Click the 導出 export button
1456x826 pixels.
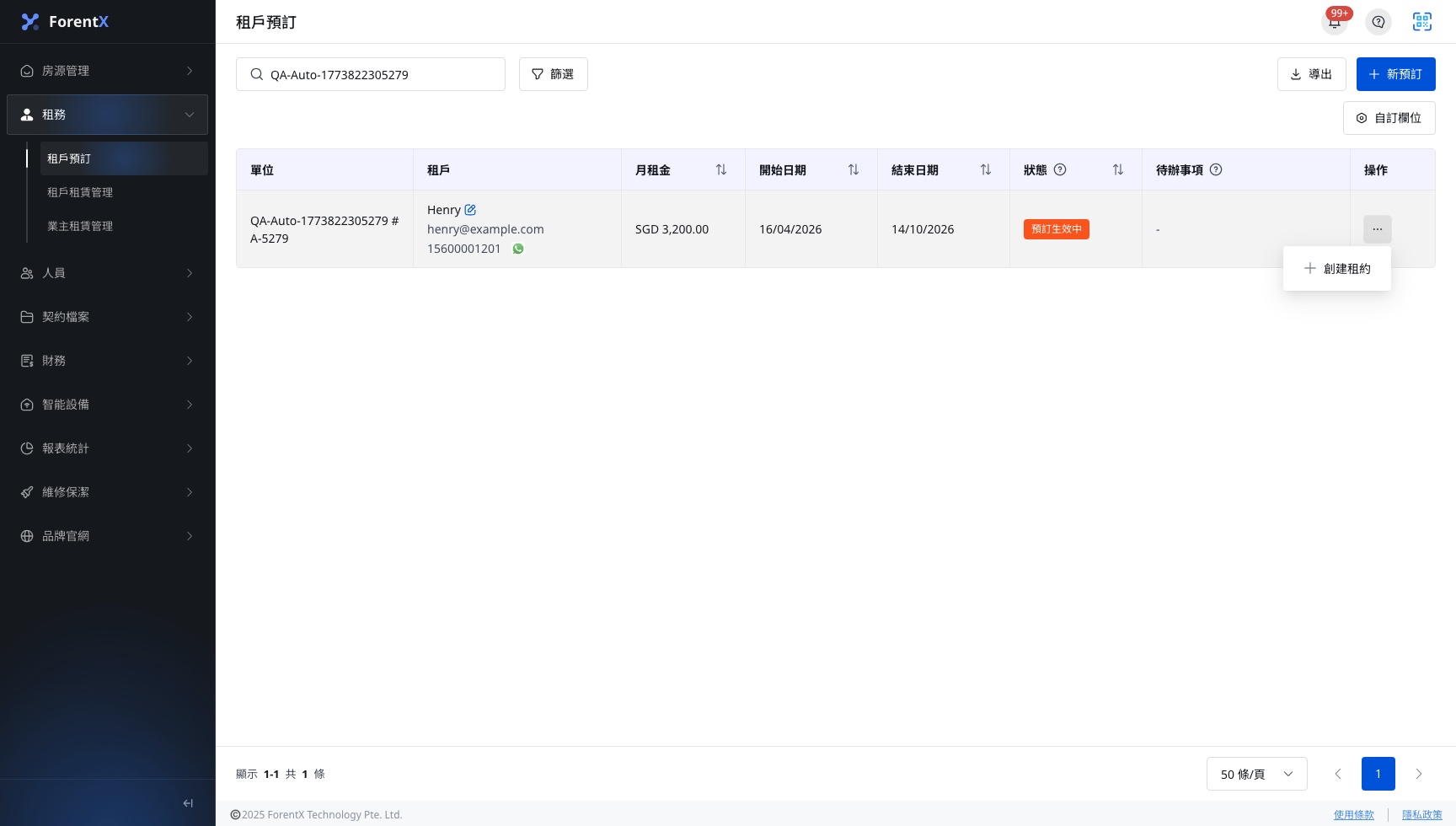point(1312,74)
